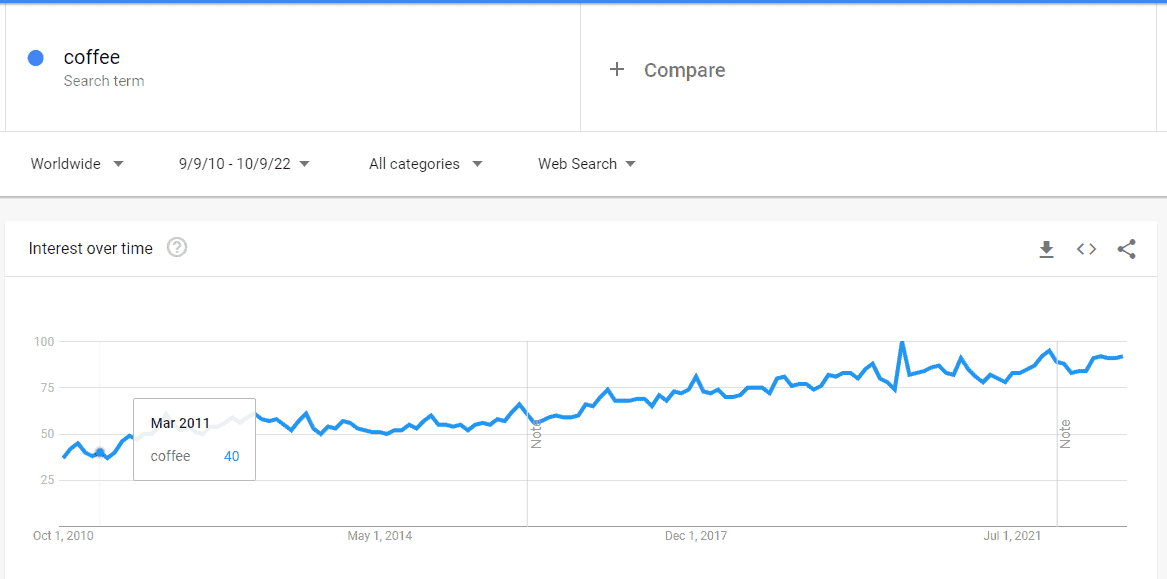
Task: Download the interest over time data
Action: 1046,249
